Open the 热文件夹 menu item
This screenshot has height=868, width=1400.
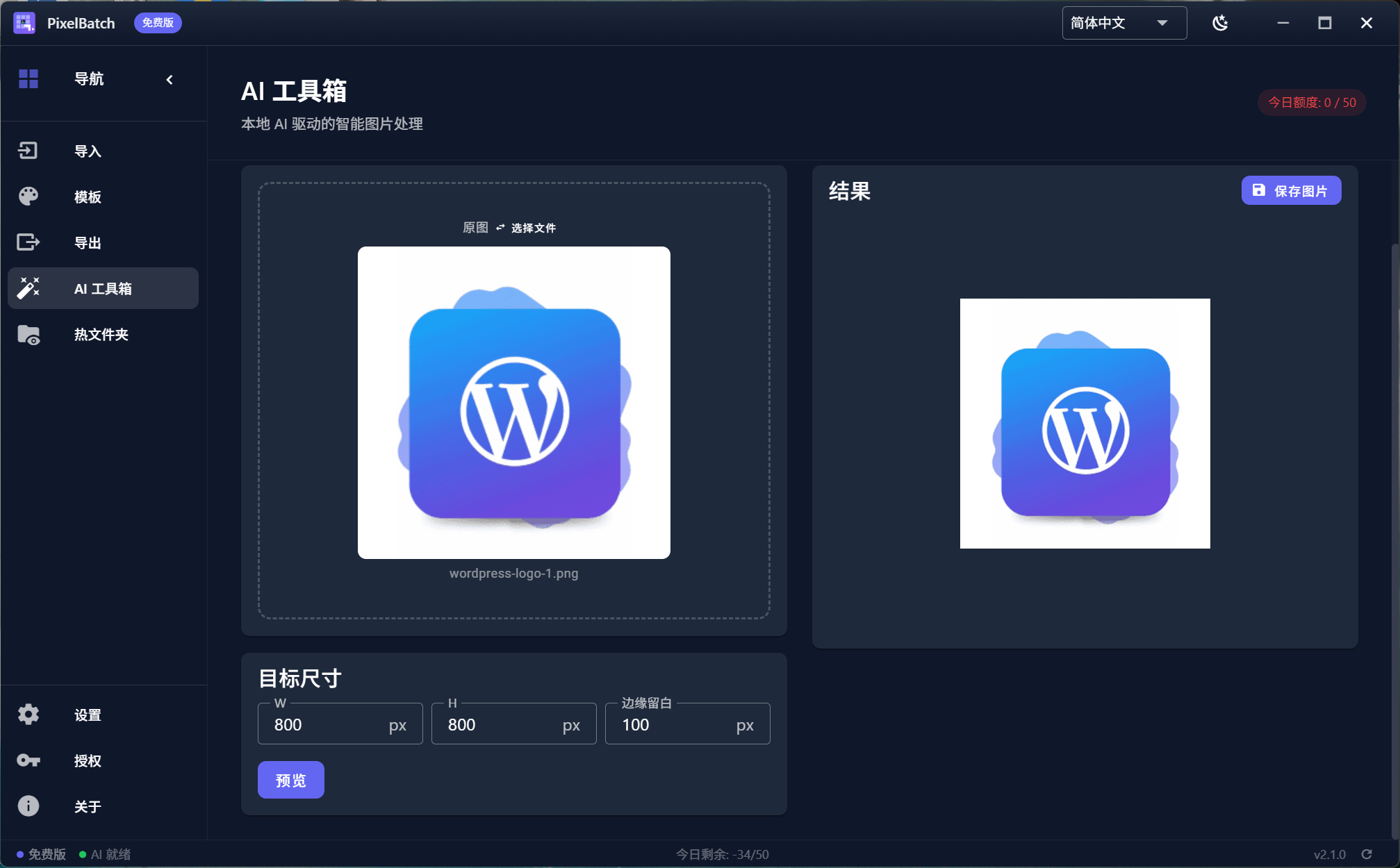pos(103,335)
